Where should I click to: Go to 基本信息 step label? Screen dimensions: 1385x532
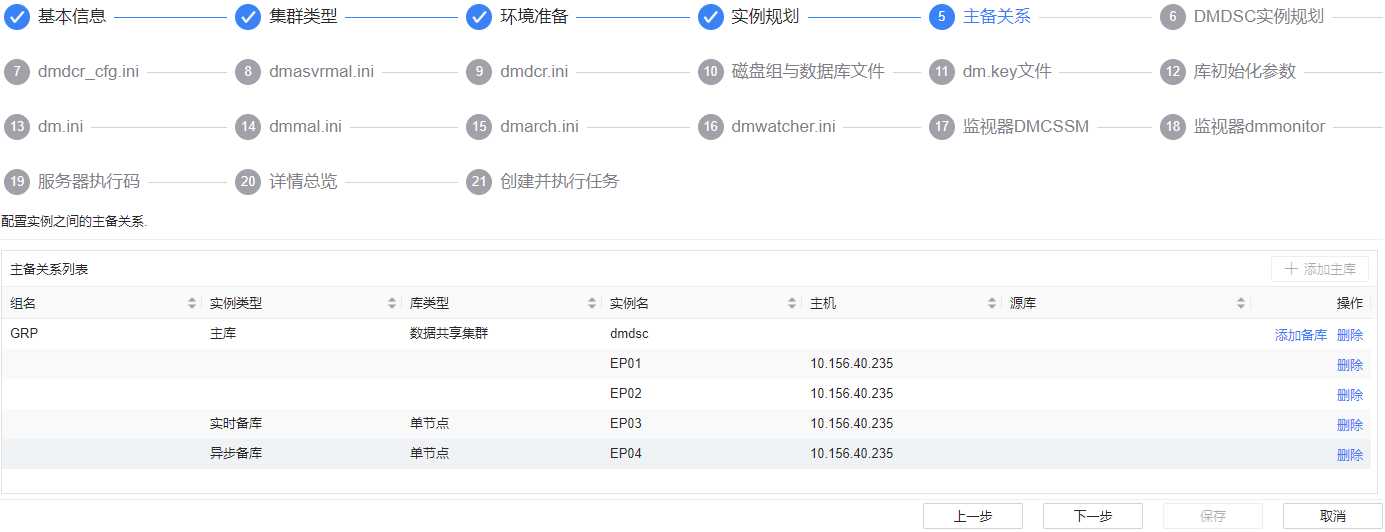[72, 17]
